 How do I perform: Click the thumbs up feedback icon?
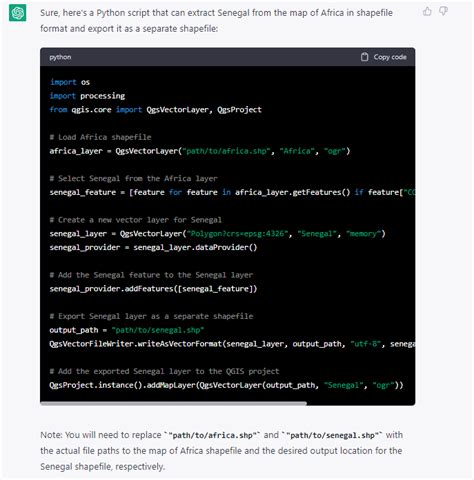(x=427, y=11)
